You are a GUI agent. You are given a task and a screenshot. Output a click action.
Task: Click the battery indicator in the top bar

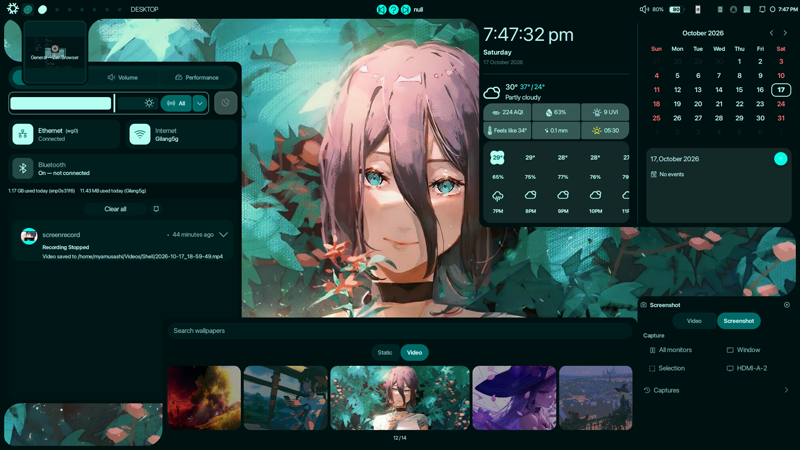coord(675,9)
